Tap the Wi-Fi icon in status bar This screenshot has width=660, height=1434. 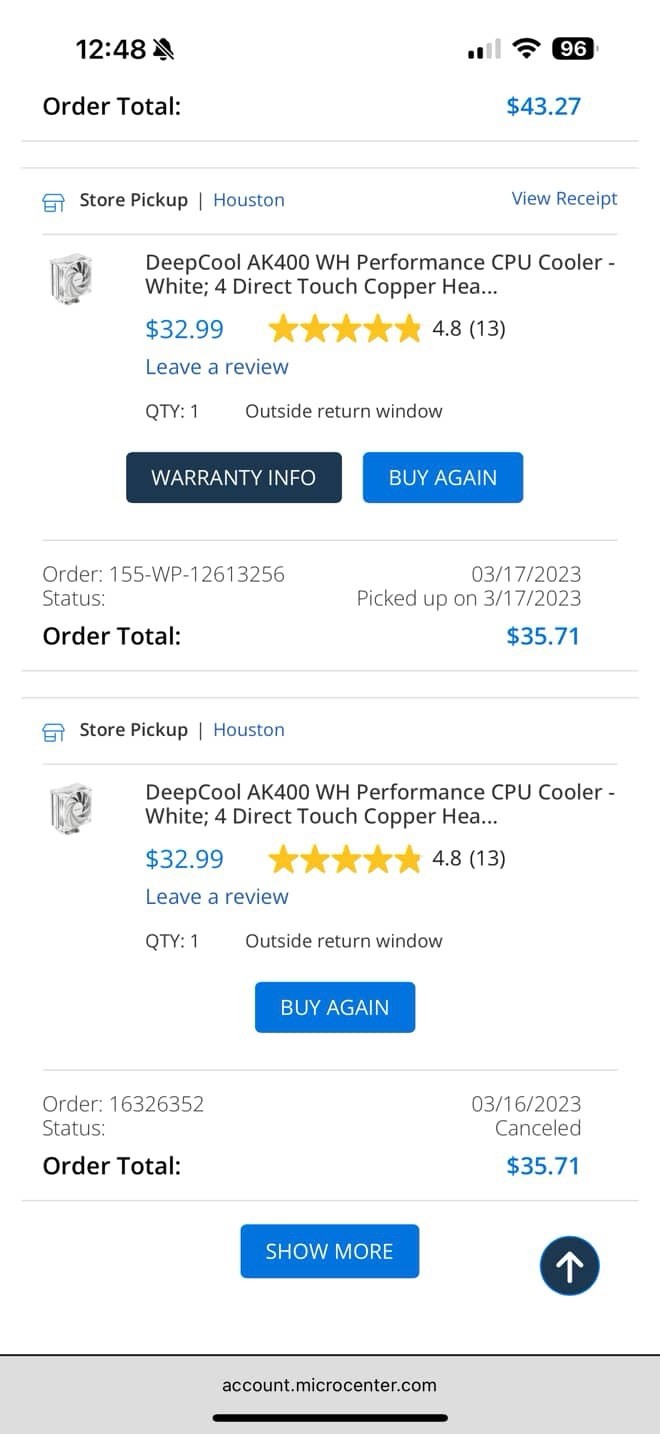coord(525,48)
